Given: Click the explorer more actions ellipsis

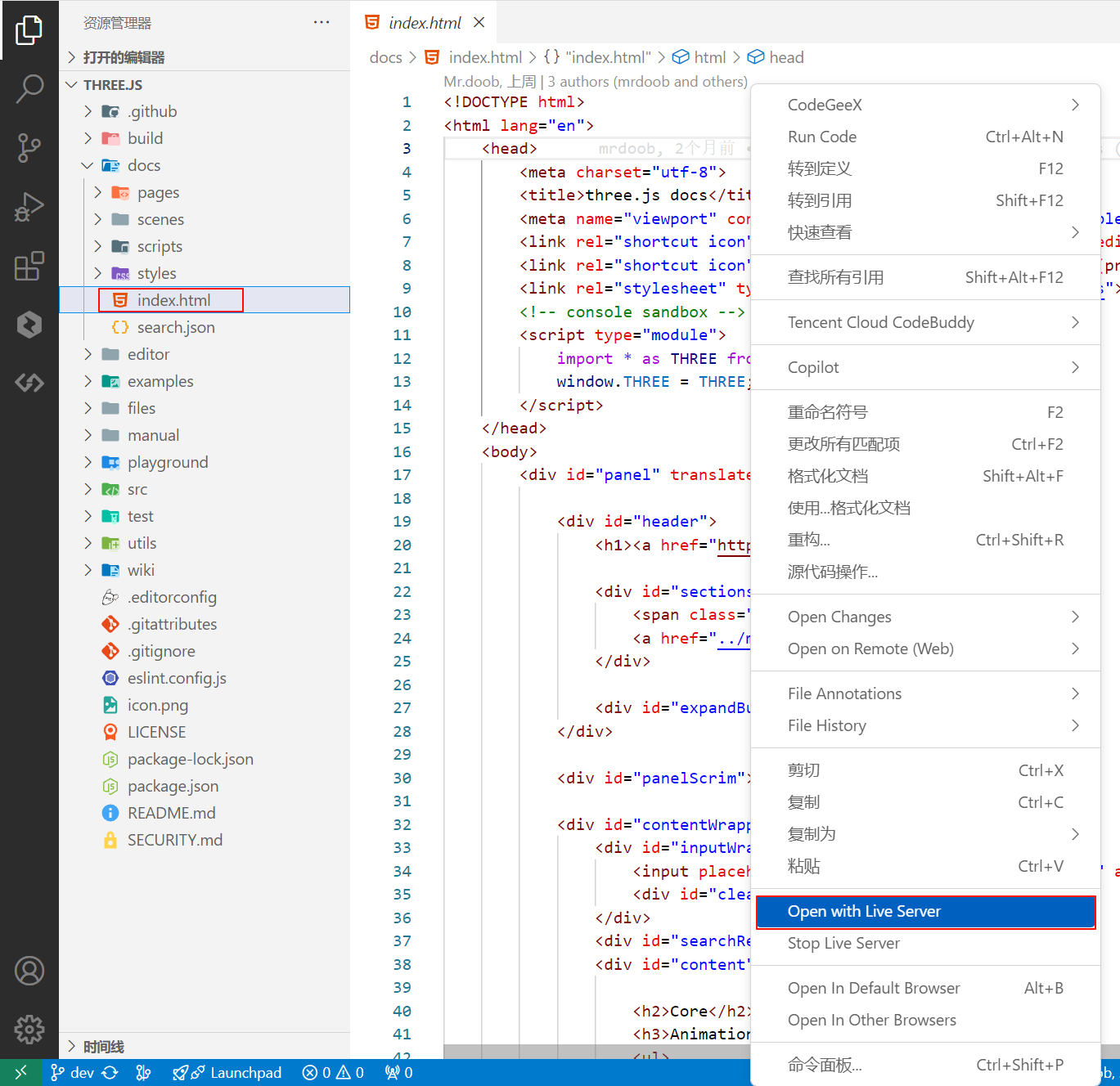Looking at the screenshot, I should 322,22.
